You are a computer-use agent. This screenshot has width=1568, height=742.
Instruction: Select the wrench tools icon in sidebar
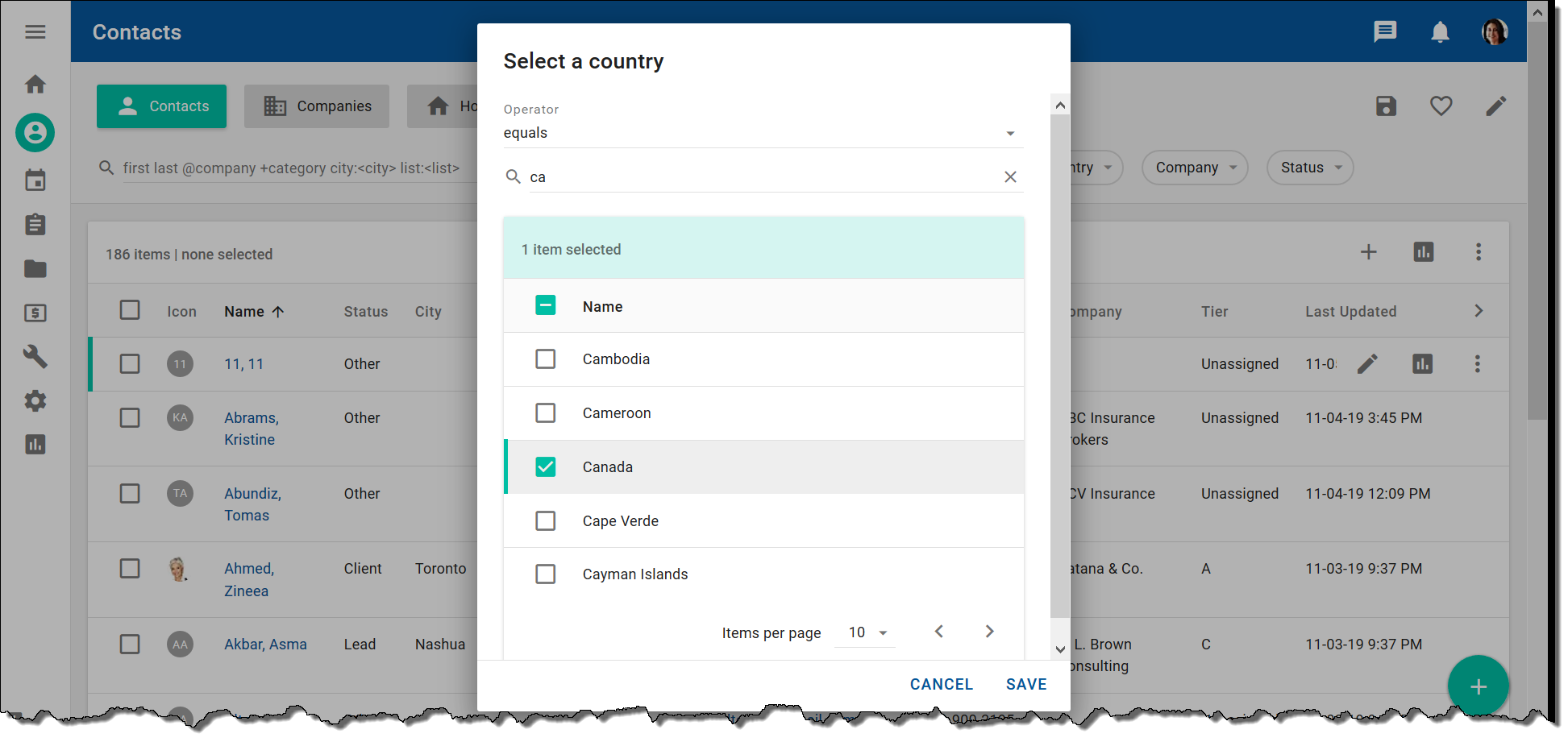(x=35, y=357)
